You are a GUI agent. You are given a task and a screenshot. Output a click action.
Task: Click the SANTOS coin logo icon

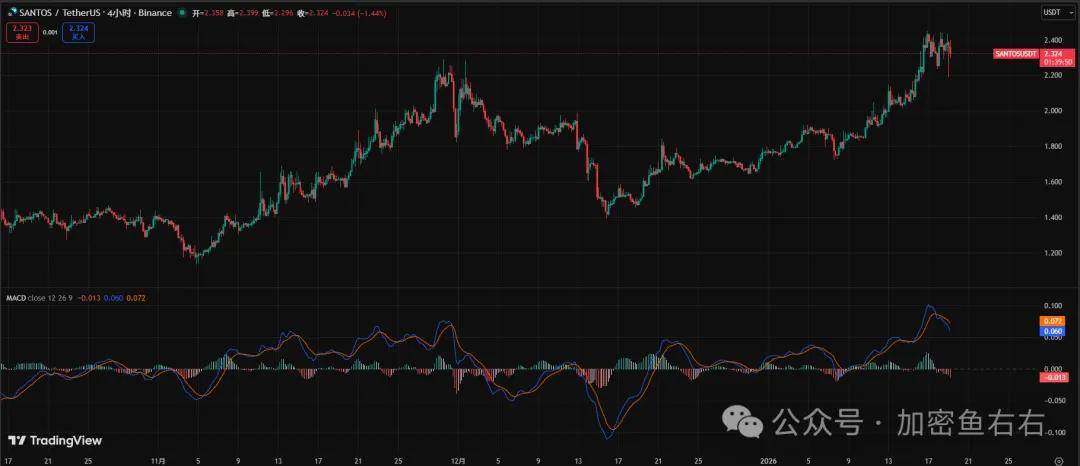tap(12, 12)
